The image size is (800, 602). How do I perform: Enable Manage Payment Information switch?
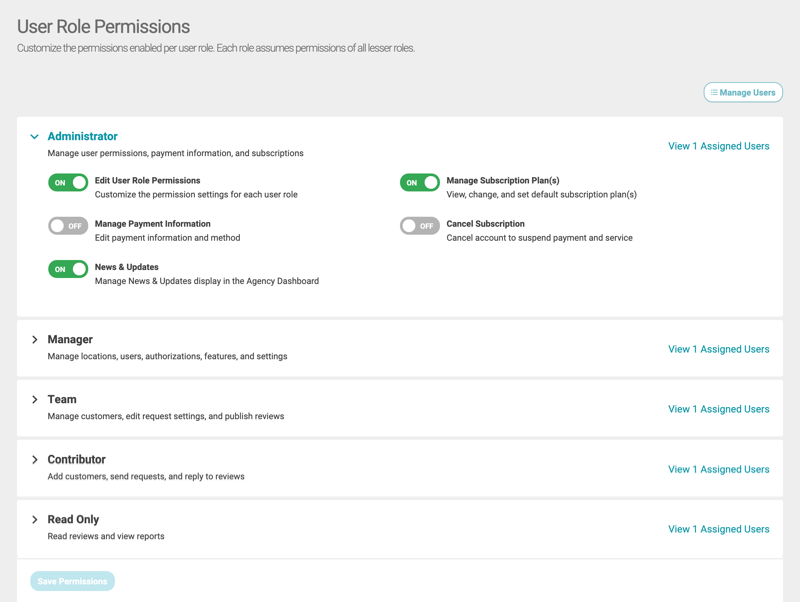68,226
